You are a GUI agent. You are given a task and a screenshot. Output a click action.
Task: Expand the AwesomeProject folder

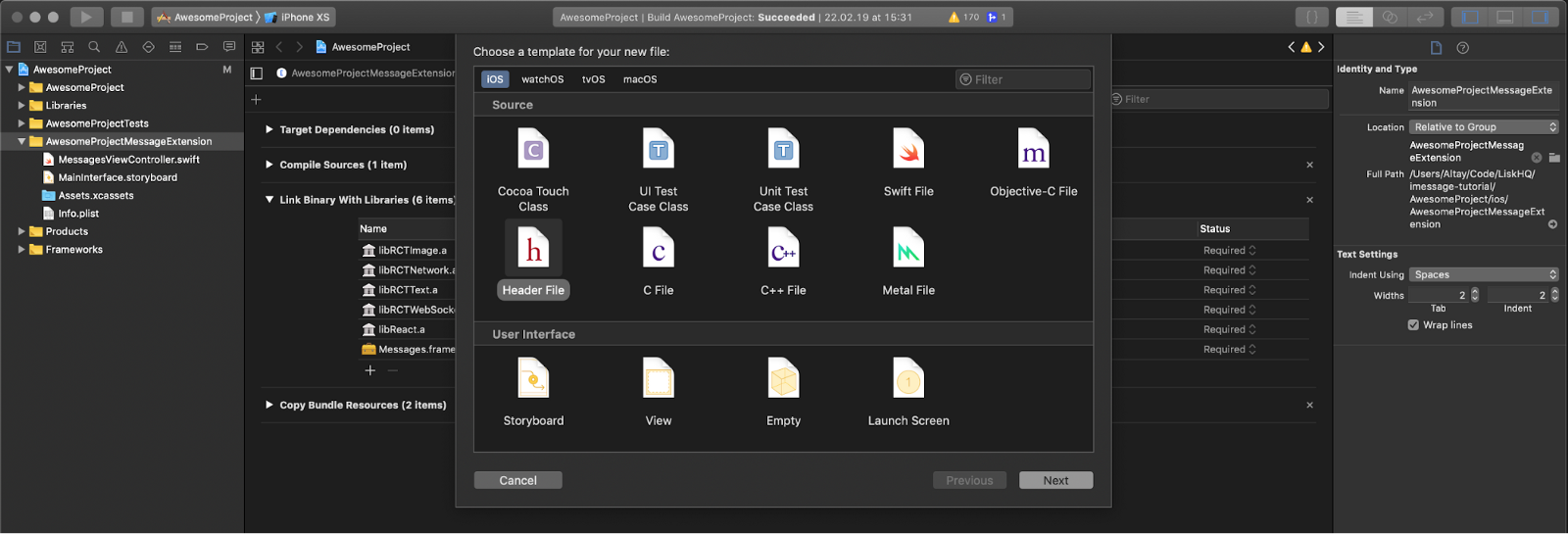click(x=22, y=87)
